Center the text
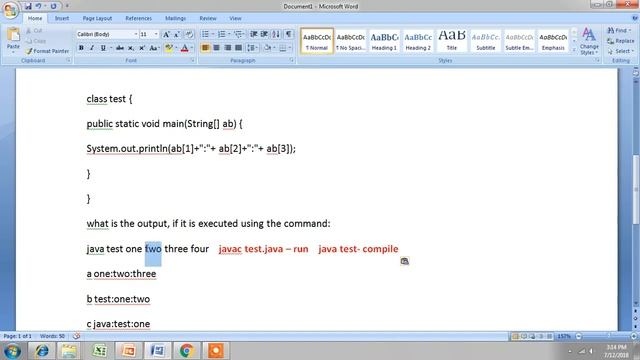Viewport: 640px width, 360px height. click(x=216, y=48)
